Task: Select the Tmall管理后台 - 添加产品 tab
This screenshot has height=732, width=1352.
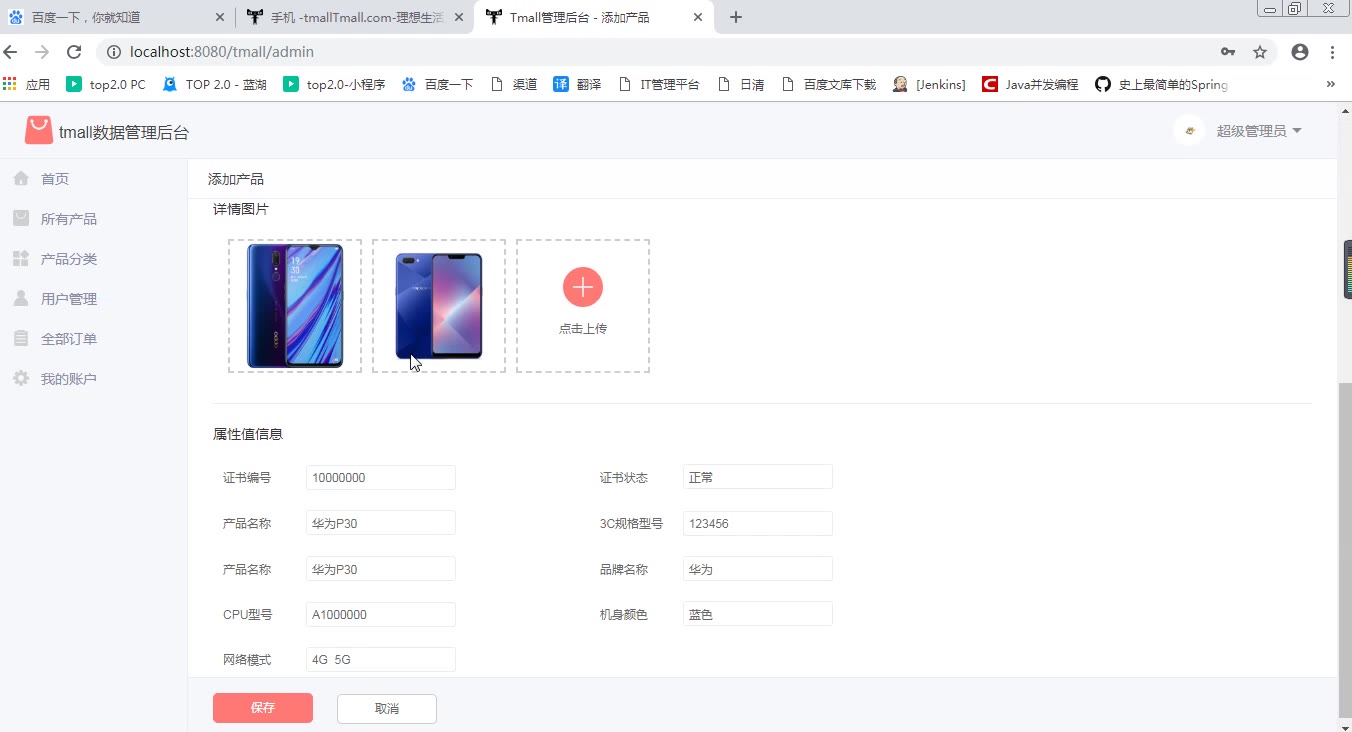Action: click(x=594, y=17)
